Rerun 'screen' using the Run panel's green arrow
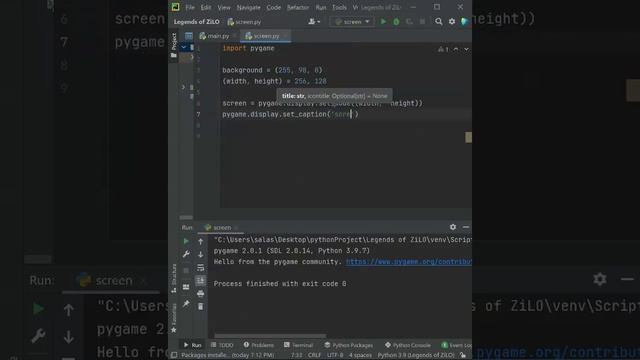Image resolution: width=640 pixels, height=360 pixels. 186,241
